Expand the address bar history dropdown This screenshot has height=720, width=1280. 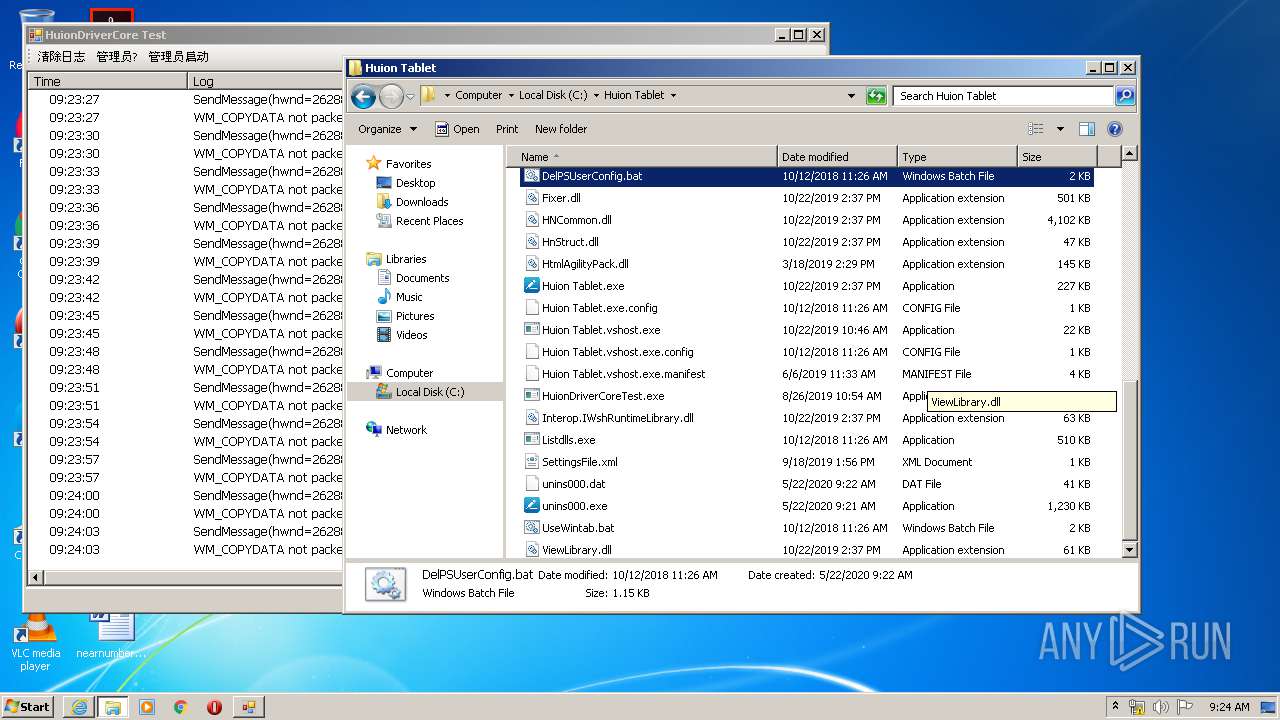click(x=851, y=96)
